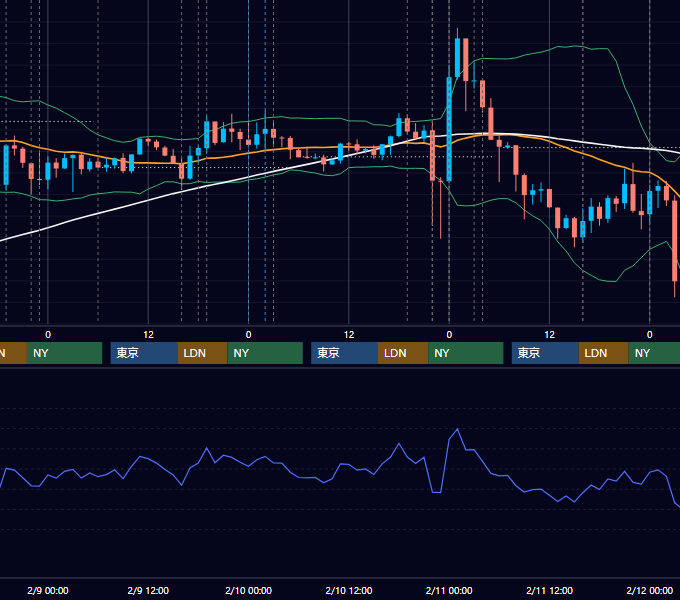Screen dimensions: 680x600
Task: Click the 2/11 12:00 date label
Action: [549, 590]
